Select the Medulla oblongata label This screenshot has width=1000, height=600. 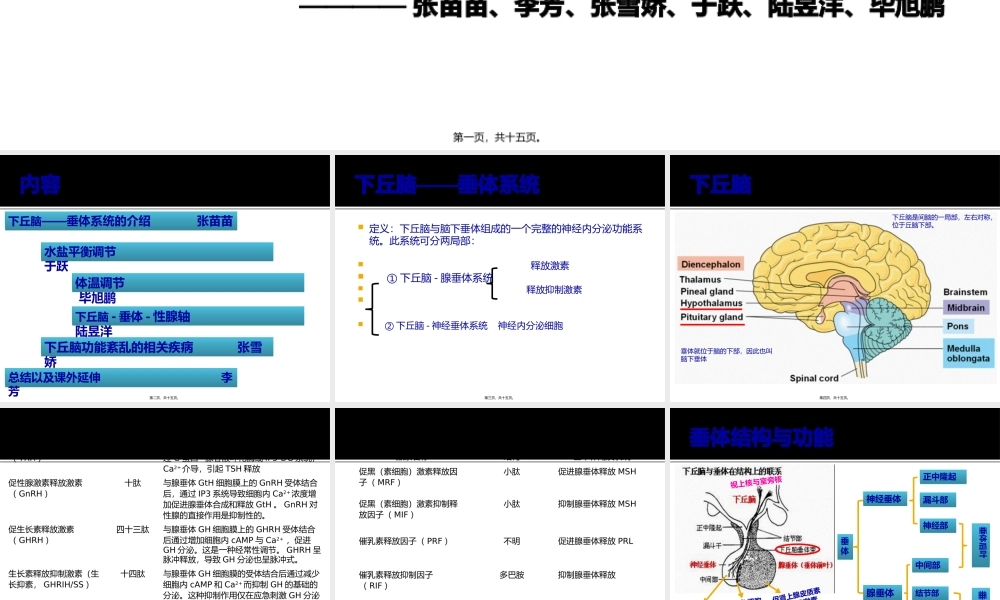pyautogui.click(x=967, y=355)
